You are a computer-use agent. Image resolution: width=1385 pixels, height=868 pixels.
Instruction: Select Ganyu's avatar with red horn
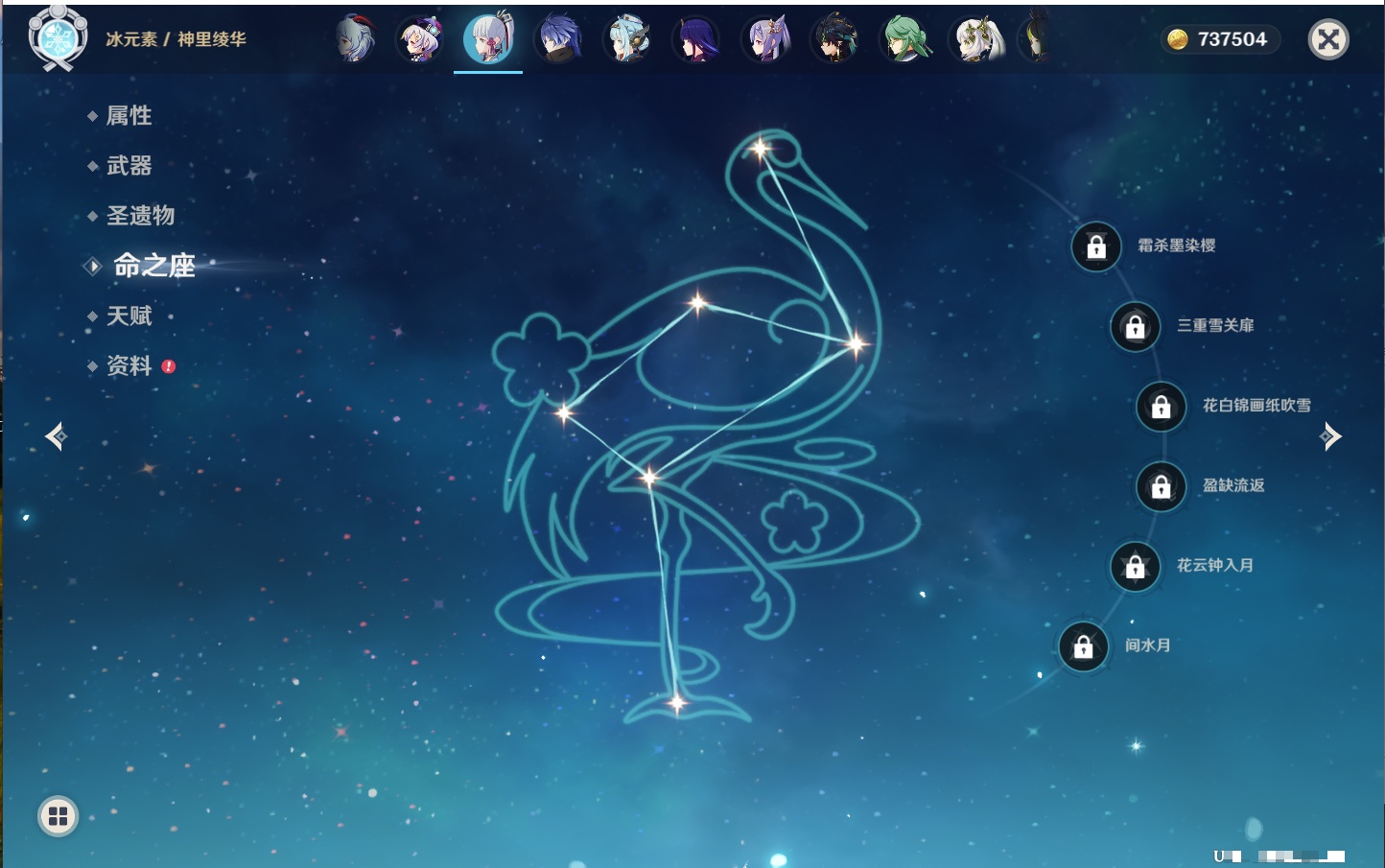(x=354, y=39)
